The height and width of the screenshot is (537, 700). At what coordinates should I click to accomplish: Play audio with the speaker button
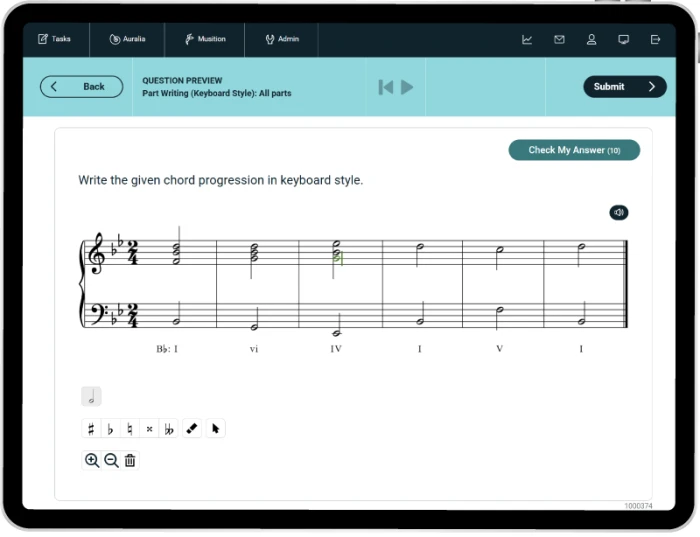619,212
